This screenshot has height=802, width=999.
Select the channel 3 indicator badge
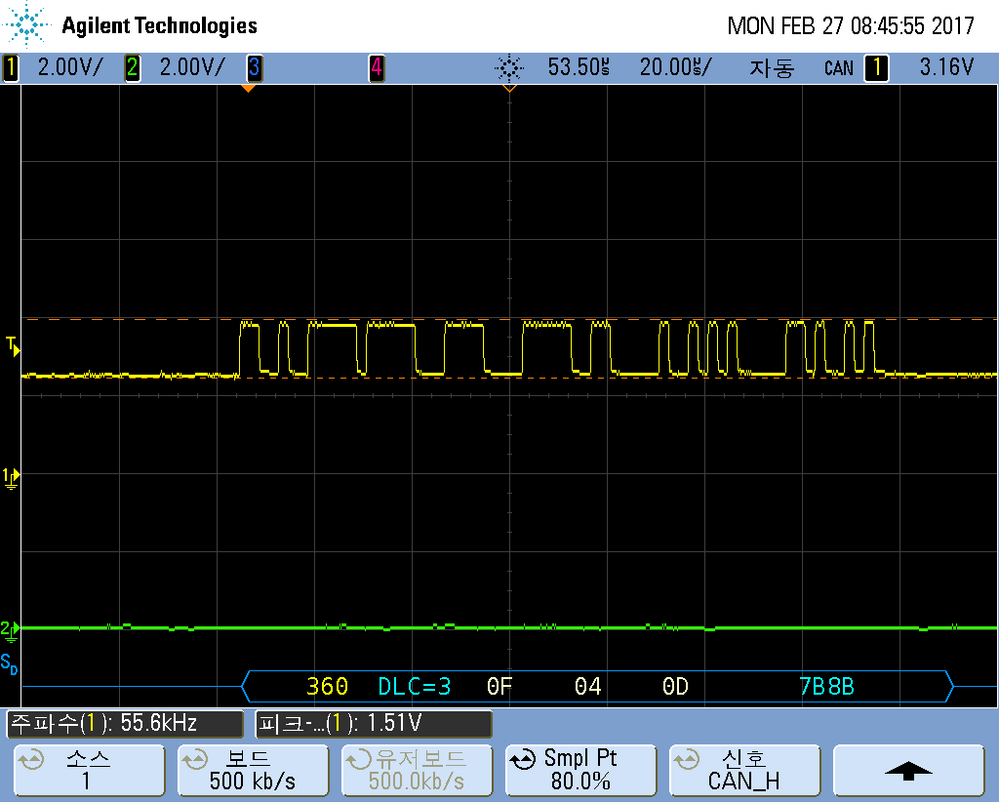pyautogui.click(x=254, y=68)
